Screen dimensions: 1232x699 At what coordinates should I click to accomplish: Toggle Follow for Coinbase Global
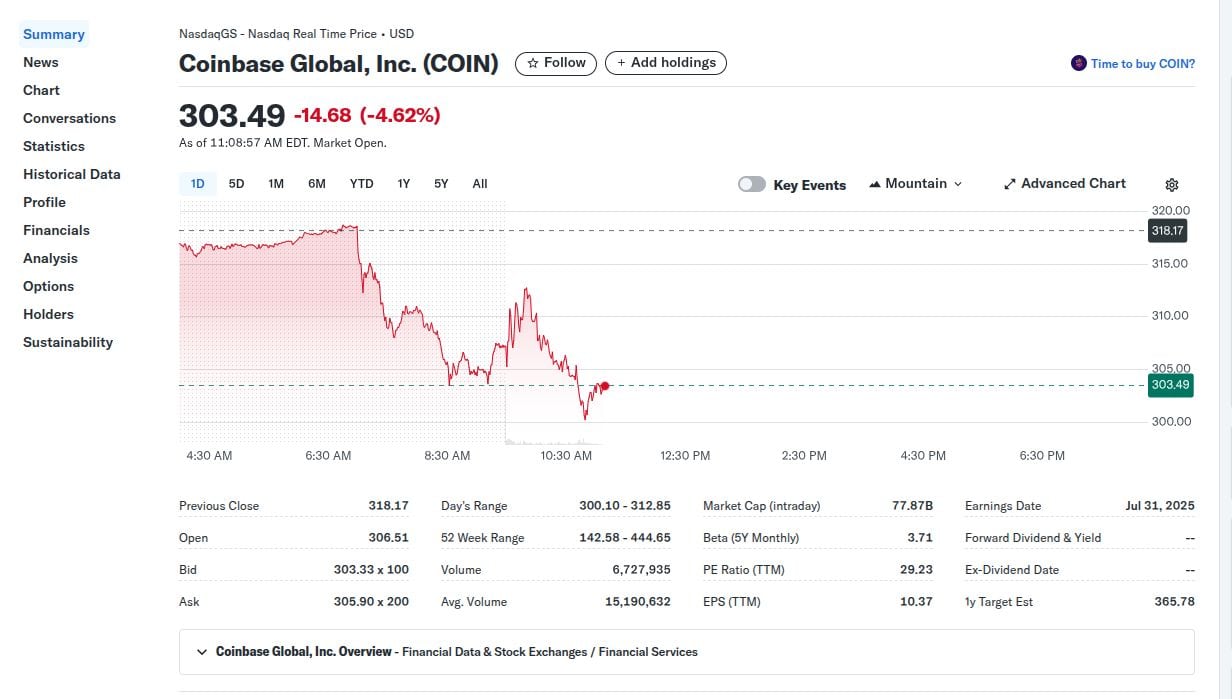pyautogui.click(x=555, y=62)
